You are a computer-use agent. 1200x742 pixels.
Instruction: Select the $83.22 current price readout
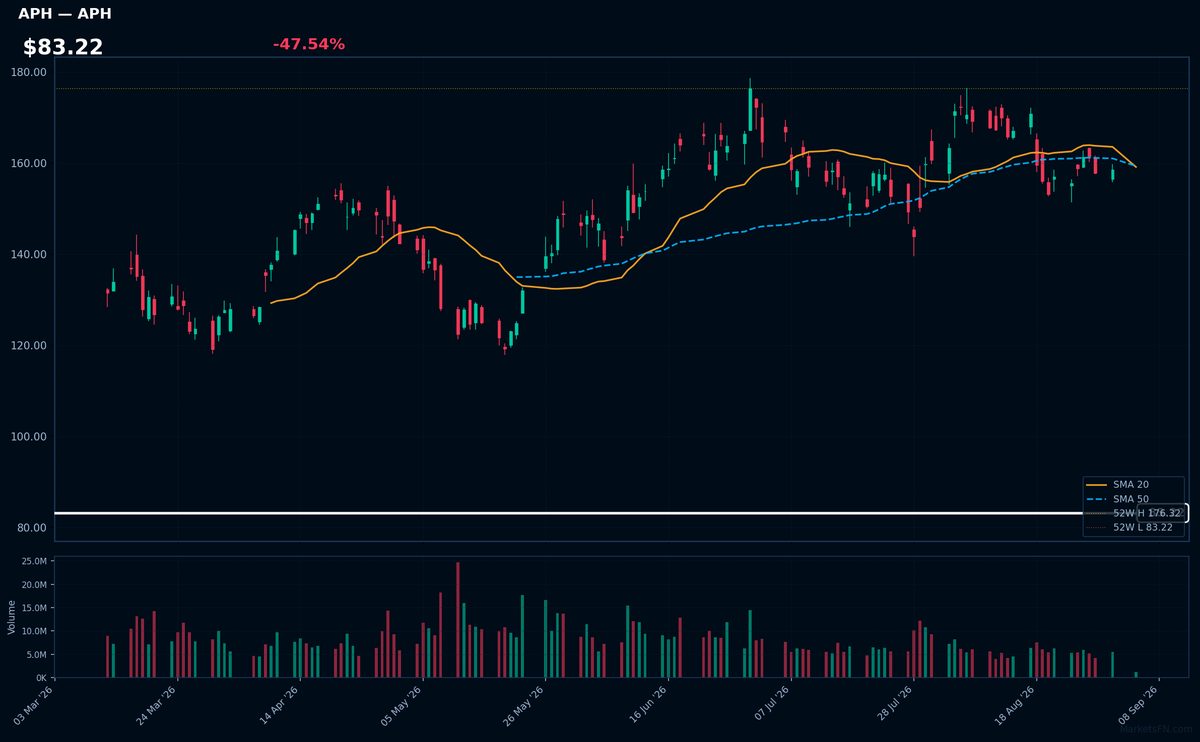coord(63,47)
